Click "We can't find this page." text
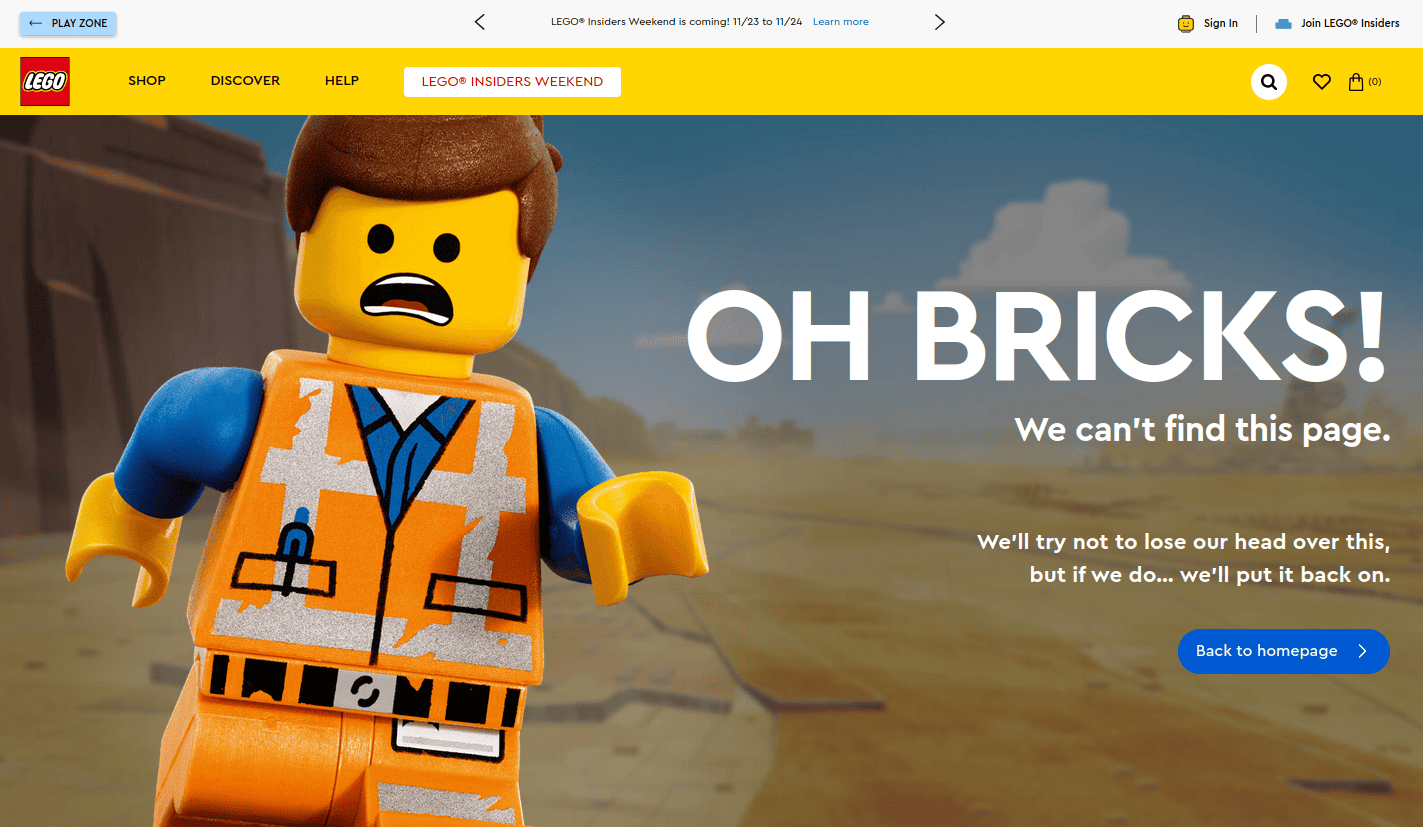Viewport: 1423px width, 827px height. pyautogui.click(x=1203, y=429)
